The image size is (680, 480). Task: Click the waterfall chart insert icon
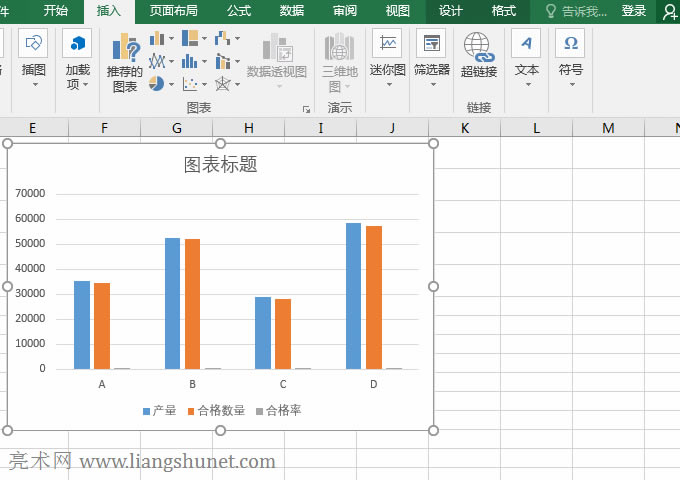click(222, 38)
